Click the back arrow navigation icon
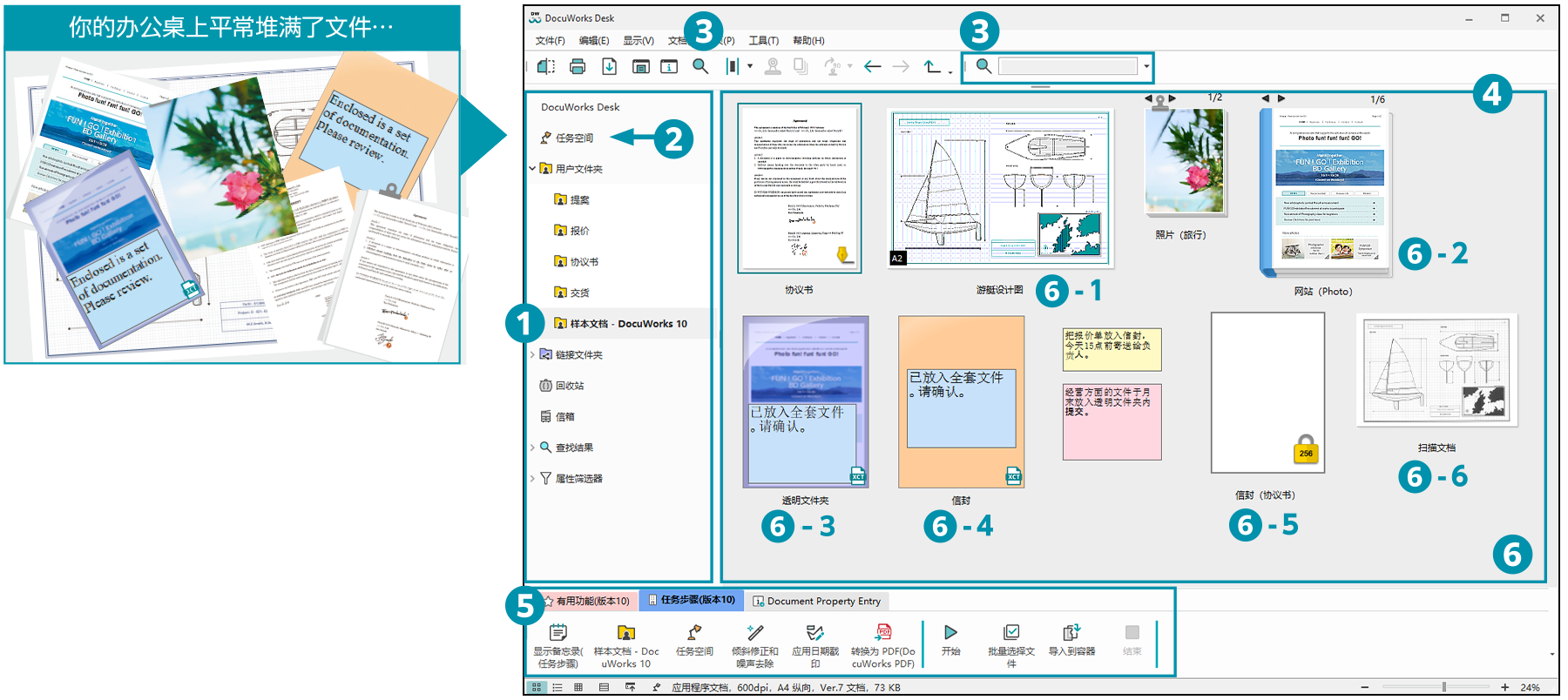The width and height of the screenshot is (1568, 700). [872, 66]
